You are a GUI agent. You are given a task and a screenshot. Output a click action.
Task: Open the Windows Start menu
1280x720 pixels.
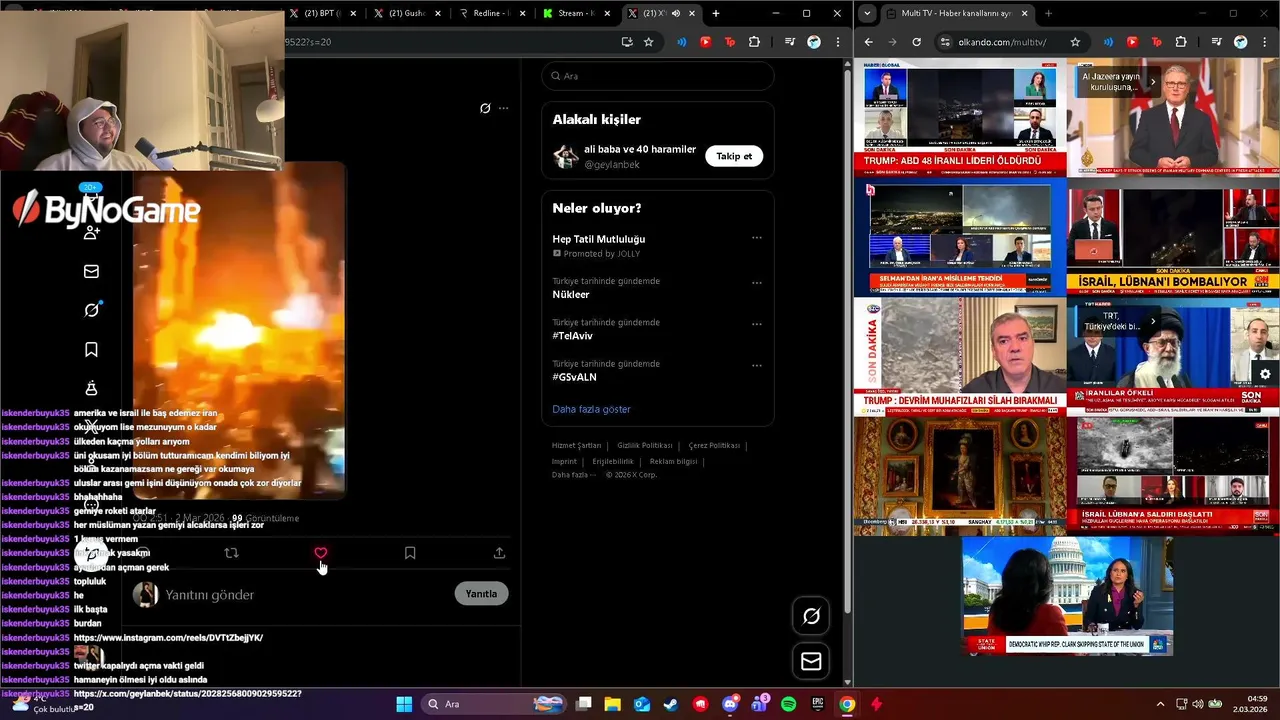tap(404, 704)
